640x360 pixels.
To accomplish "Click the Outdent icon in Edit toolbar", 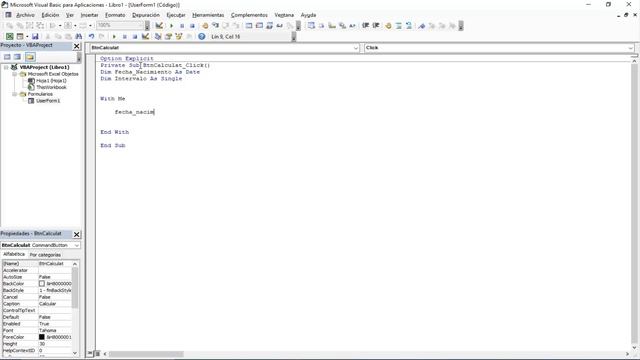I will 376,26.
